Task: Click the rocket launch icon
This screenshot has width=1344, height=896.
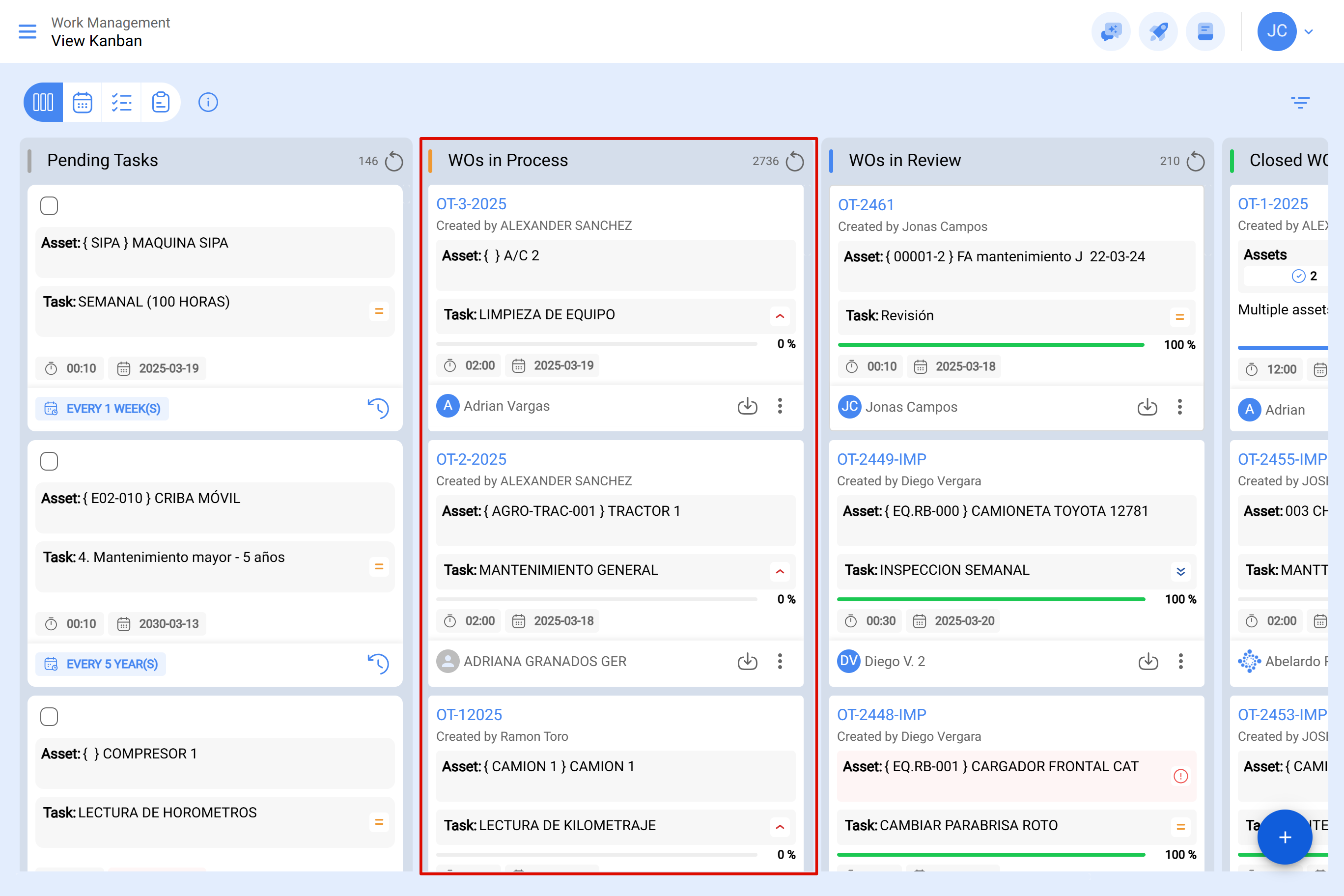Action: click(x=1158, y=31)
